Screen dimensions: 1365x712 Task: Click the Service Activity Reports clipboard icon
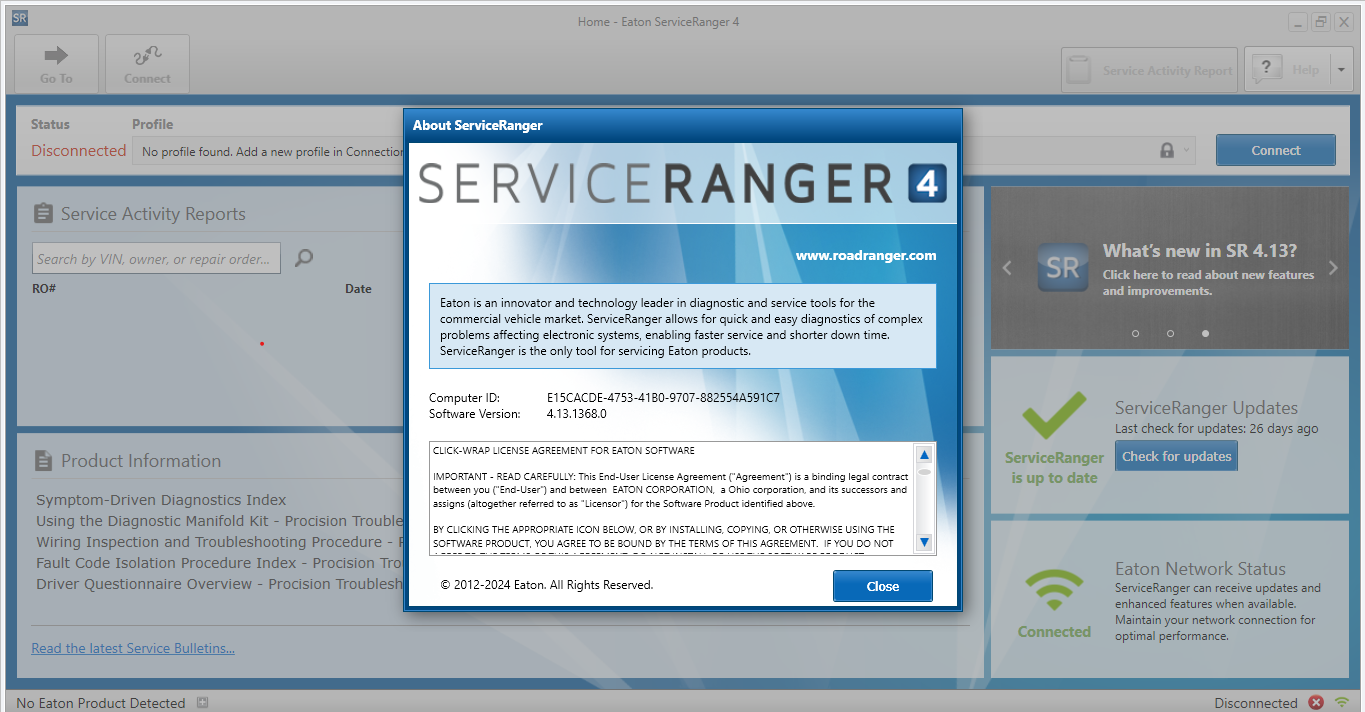[43, 213]
